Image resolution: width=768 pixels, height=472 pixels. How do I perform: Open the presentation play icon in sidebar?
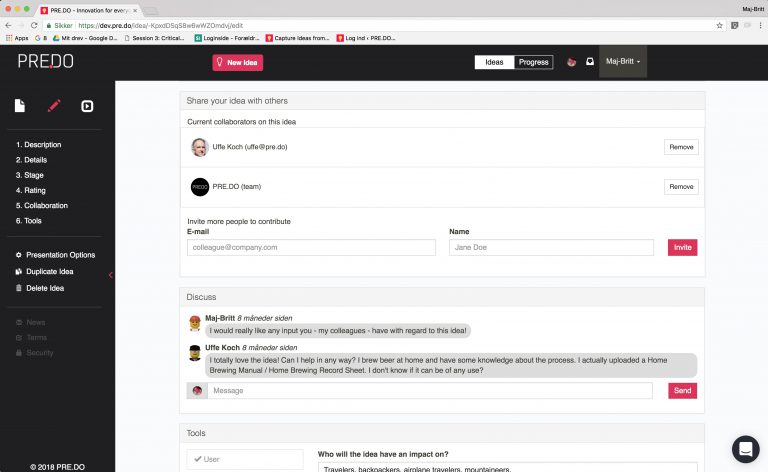point(87,106)
